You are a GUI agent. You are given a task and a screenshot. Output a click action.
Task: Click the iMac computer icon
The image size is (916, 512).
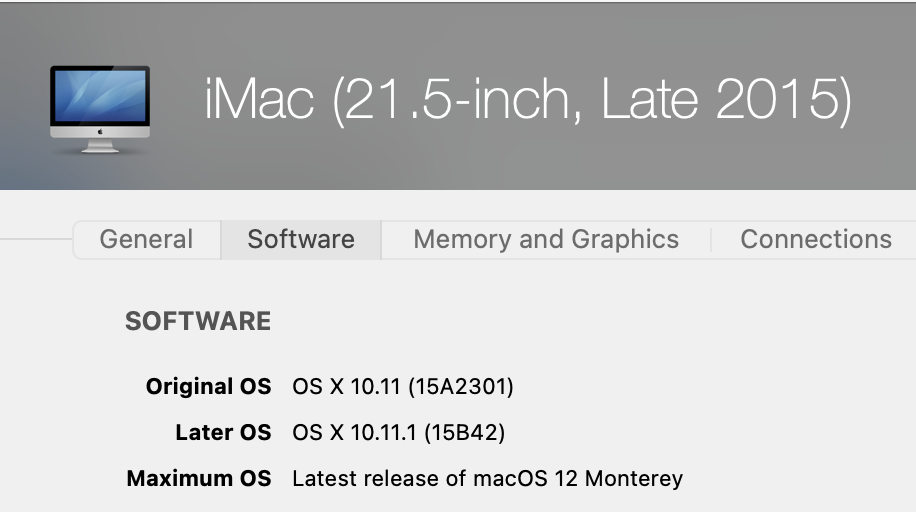pyautogui.click(x=100, y=109)
